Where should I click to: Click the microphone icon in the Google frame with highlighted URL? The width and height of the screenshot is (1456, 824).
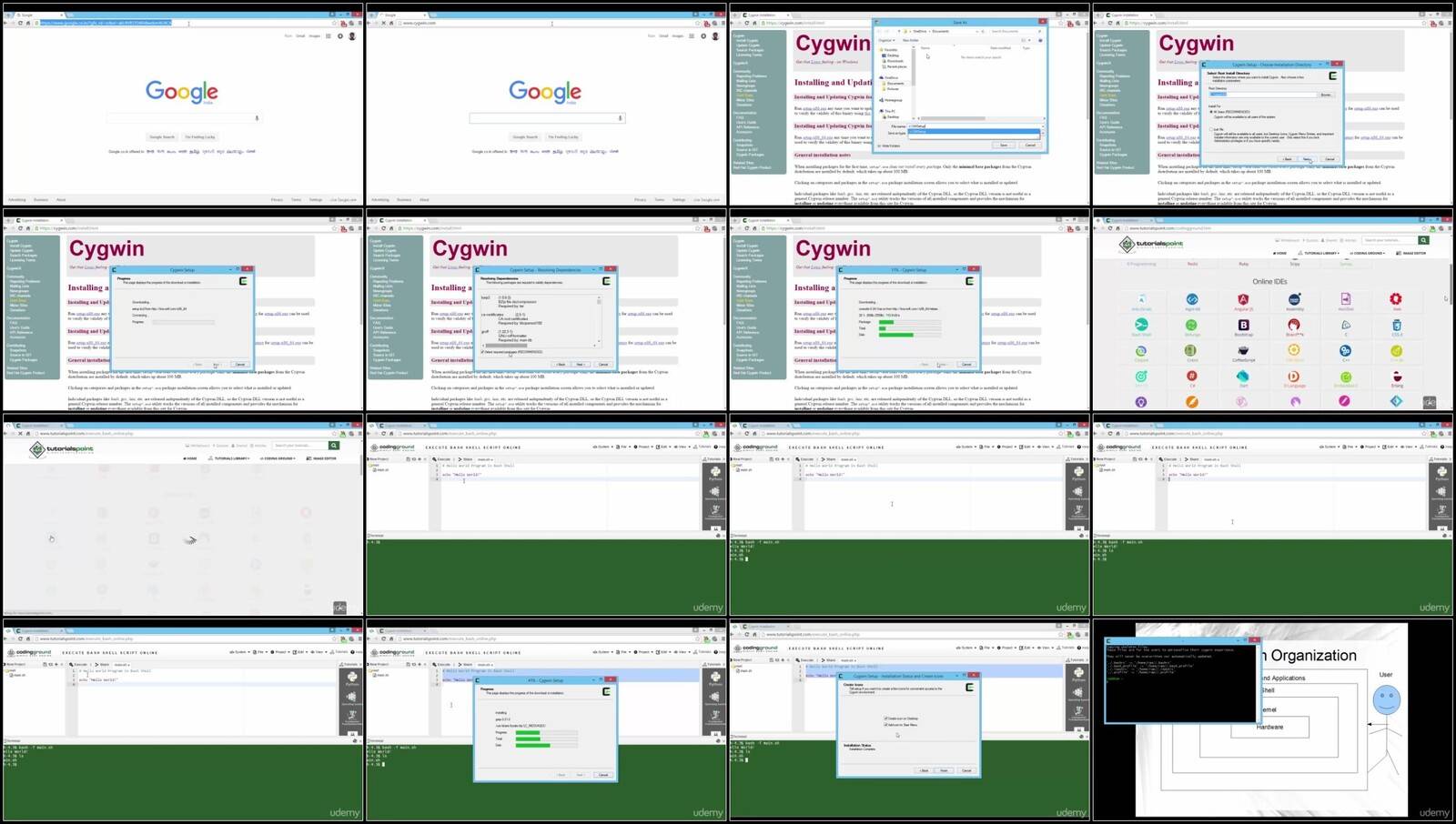pos(257,118)
